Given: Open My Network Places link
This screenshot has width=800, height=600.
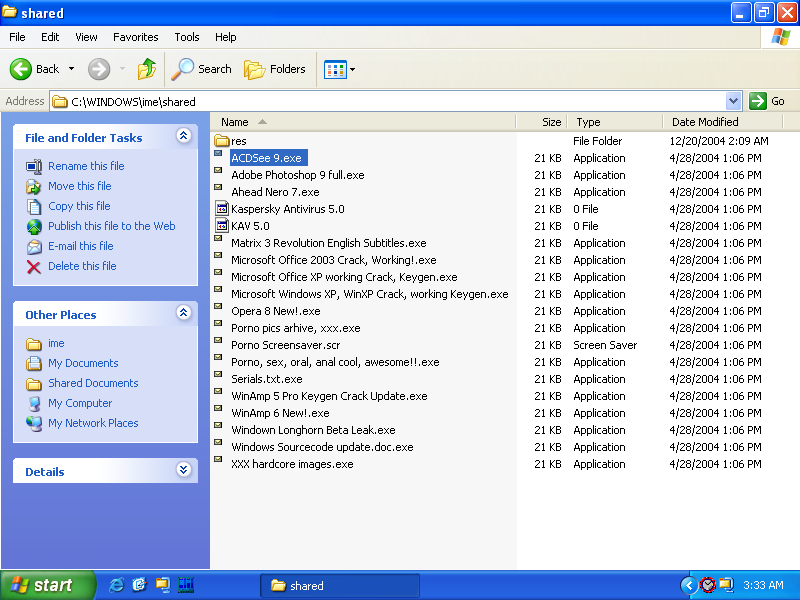Looking at the screenshot, I should [93, 423].
